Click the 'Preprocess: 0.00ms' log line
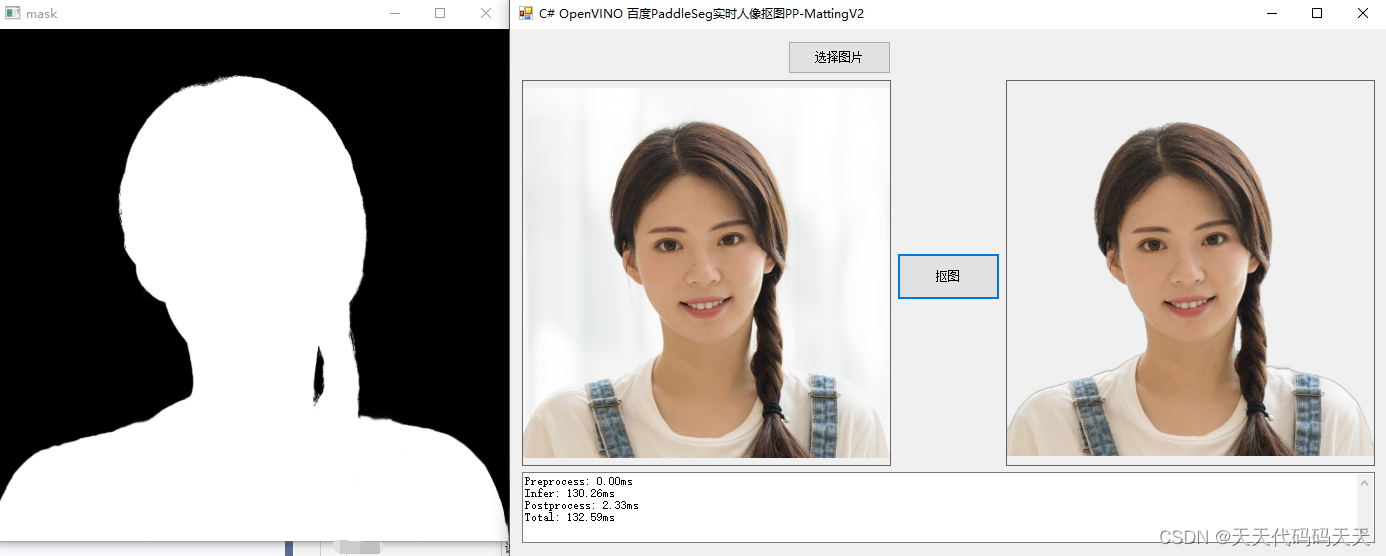The width and height of the screenshot is (1386, 556). [579, 482]
